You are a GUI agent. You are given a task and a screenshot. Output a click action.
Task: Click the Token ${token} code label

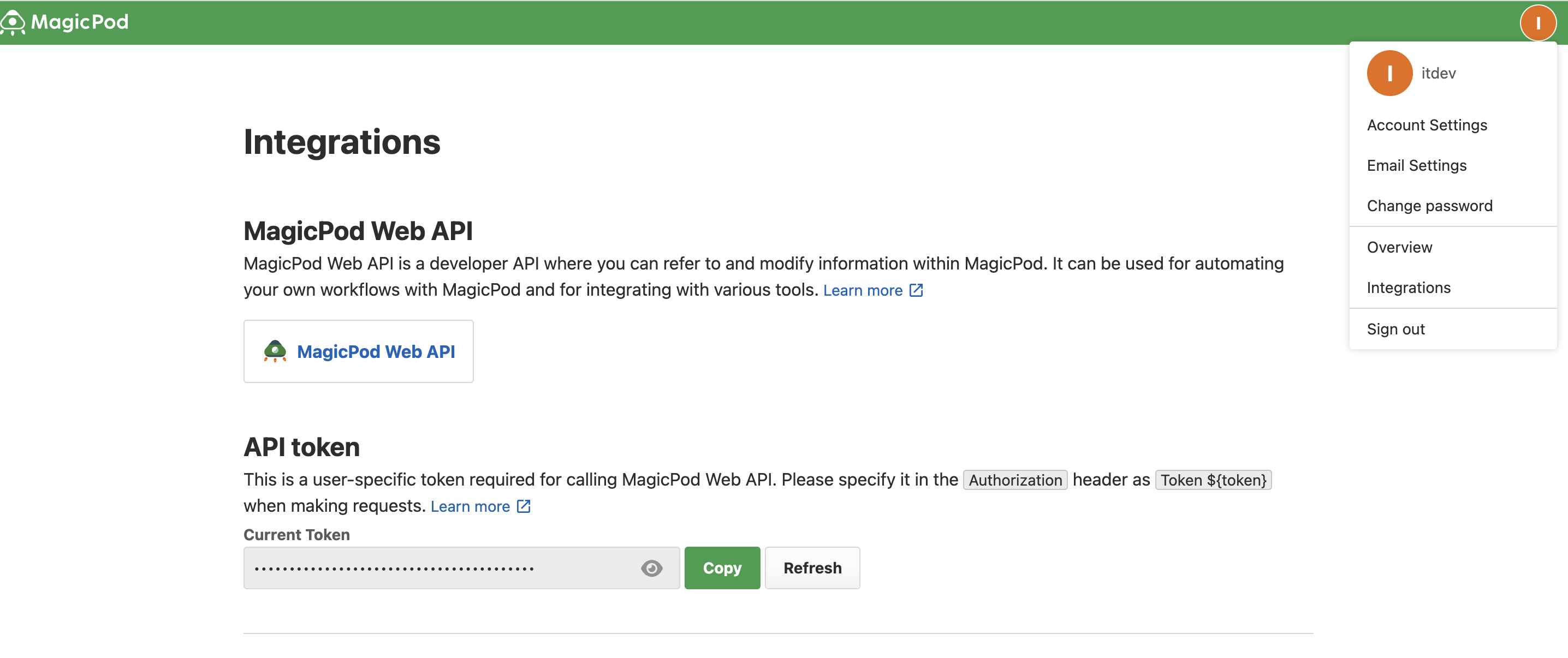tap(1213, 480)
